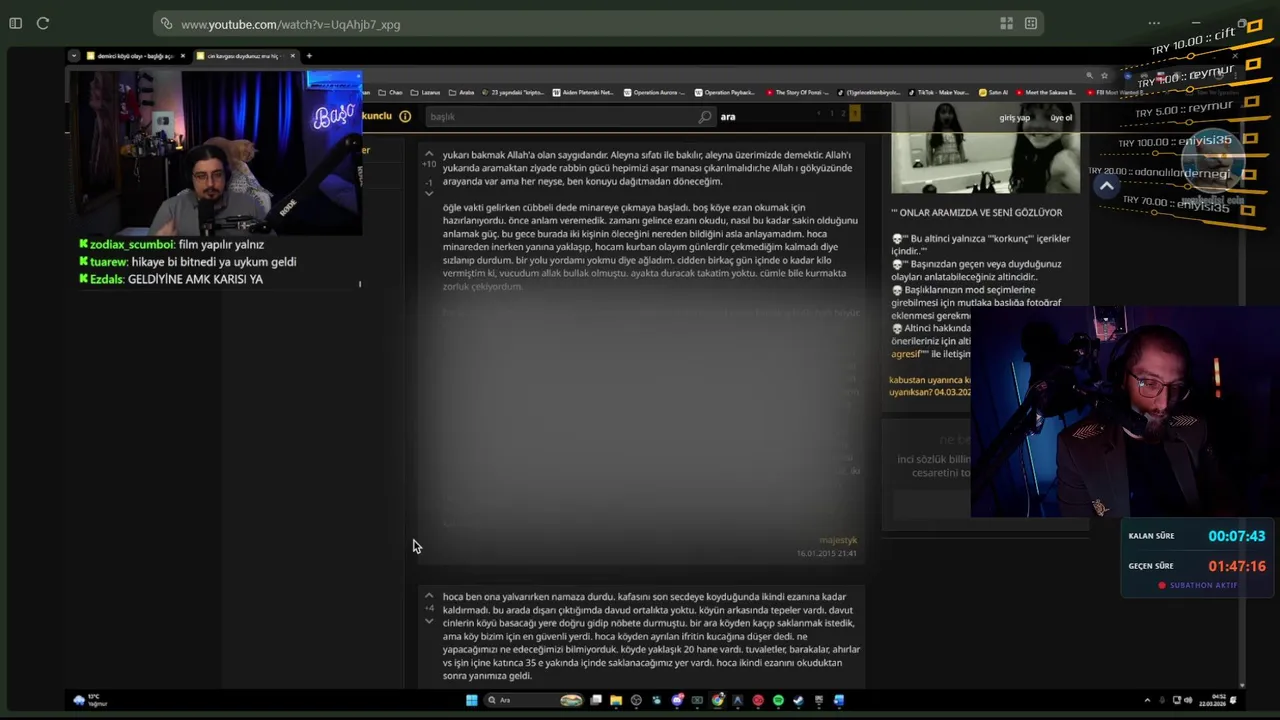Open 'kabustan uyanınca' sidebar topic link
1280x720 pixels.
click(930, 386)
